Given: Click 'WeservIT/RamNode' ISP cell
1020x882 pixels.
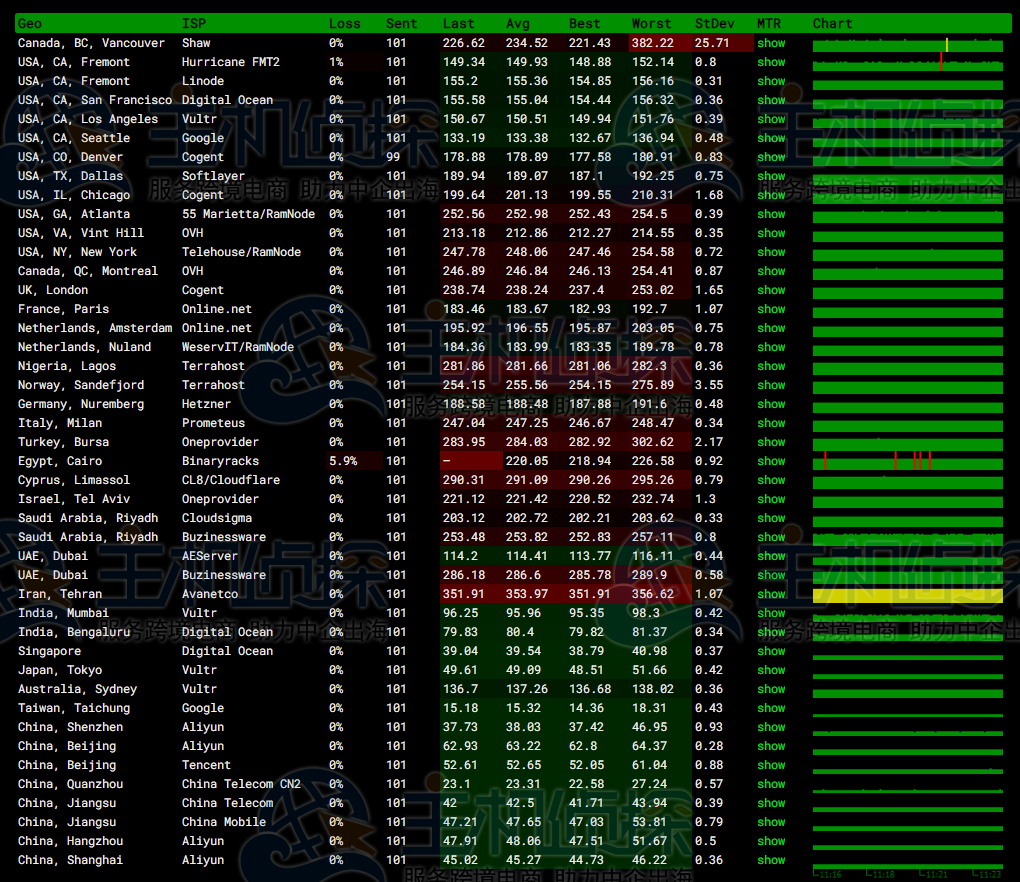Looking at the screenshot, I should [237, 347].
